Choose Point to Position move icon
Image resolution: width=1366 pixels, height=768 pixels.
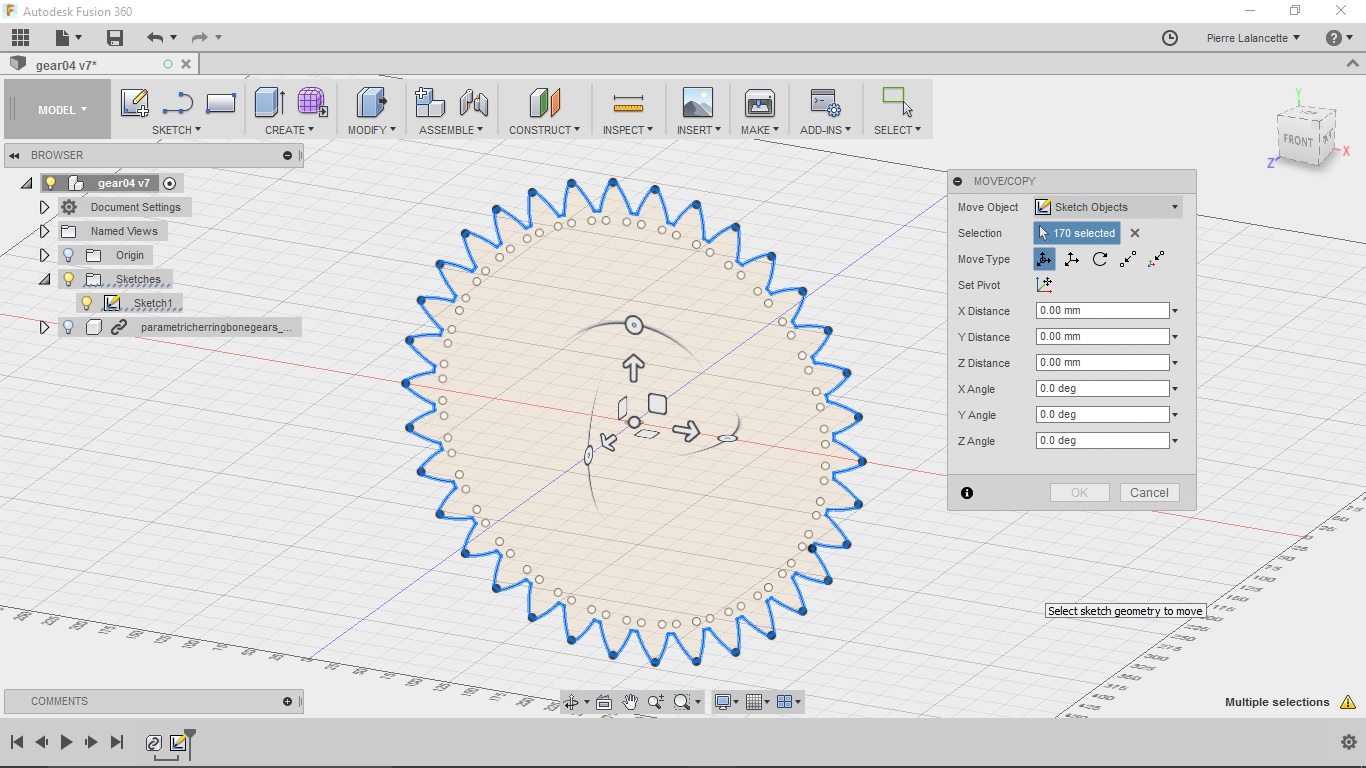click(1156, 259)
